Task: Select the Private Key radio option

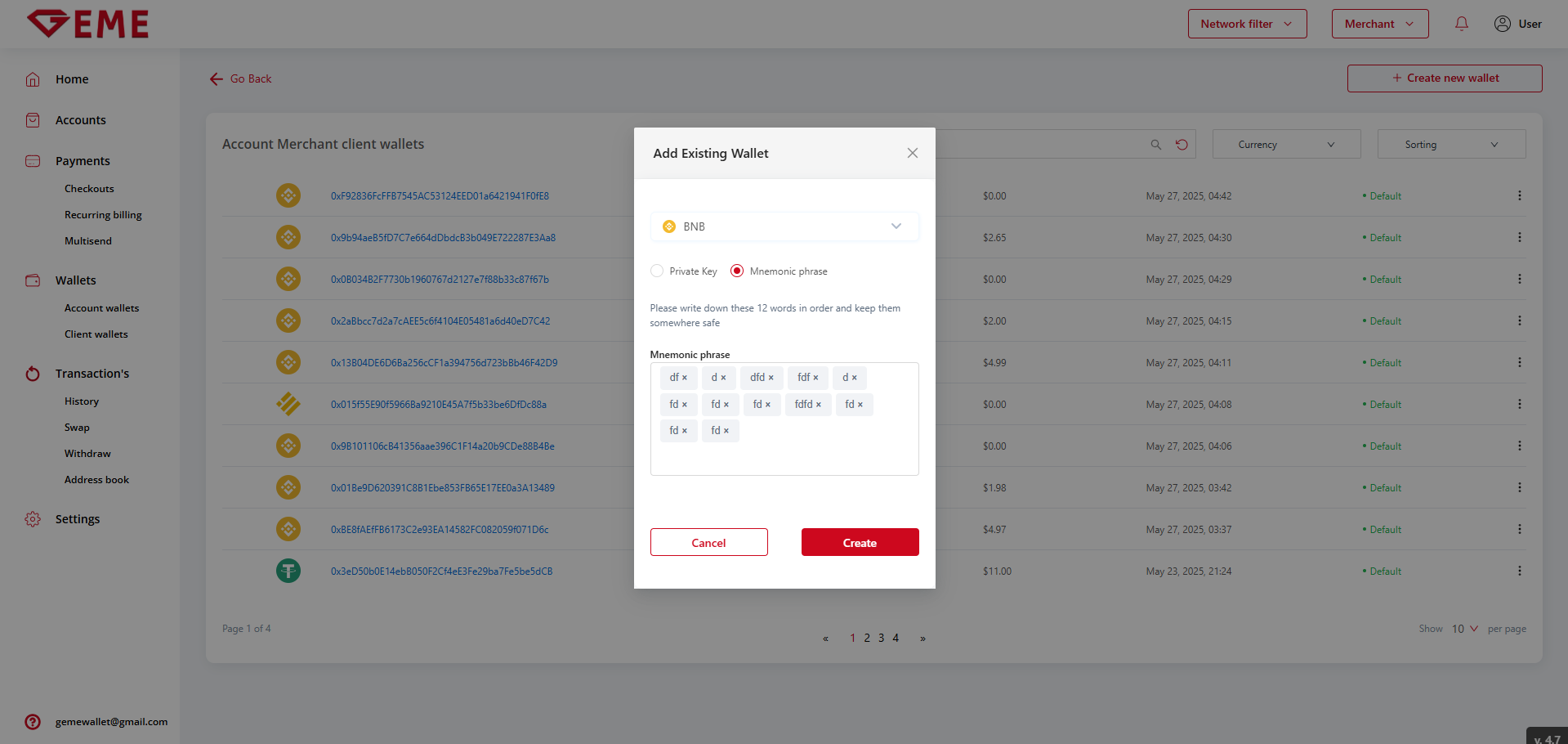Action: click(x=657, y=271)
